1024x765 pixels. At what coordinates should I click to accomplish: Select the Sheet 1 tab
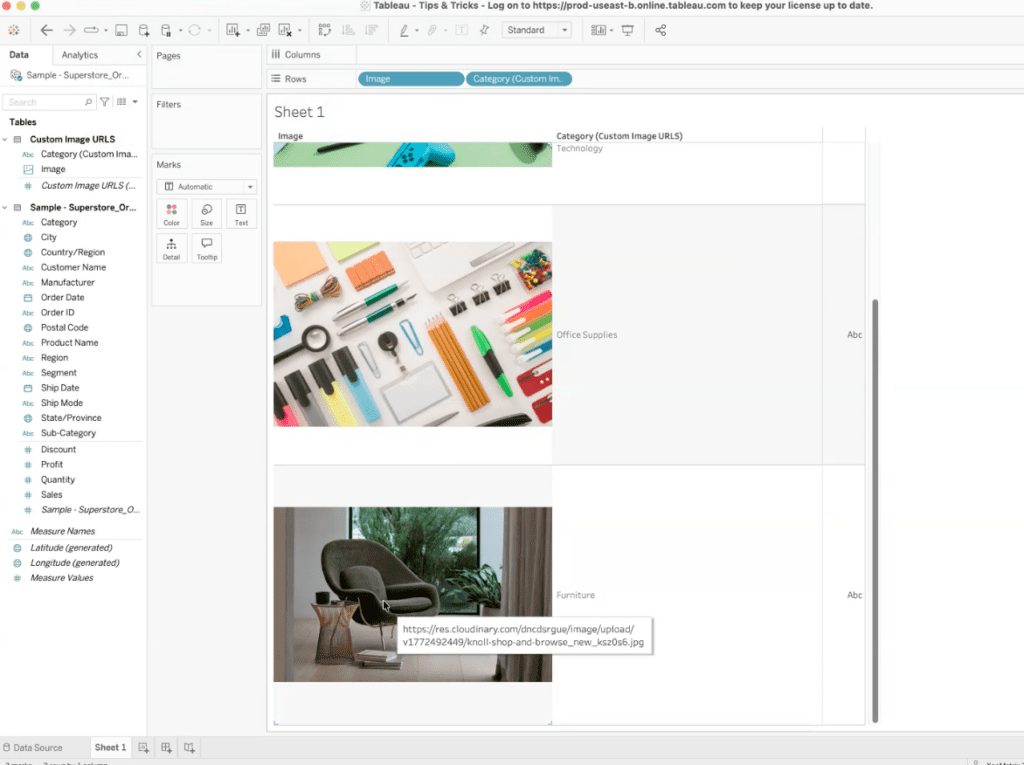click(x=110, y=747)
